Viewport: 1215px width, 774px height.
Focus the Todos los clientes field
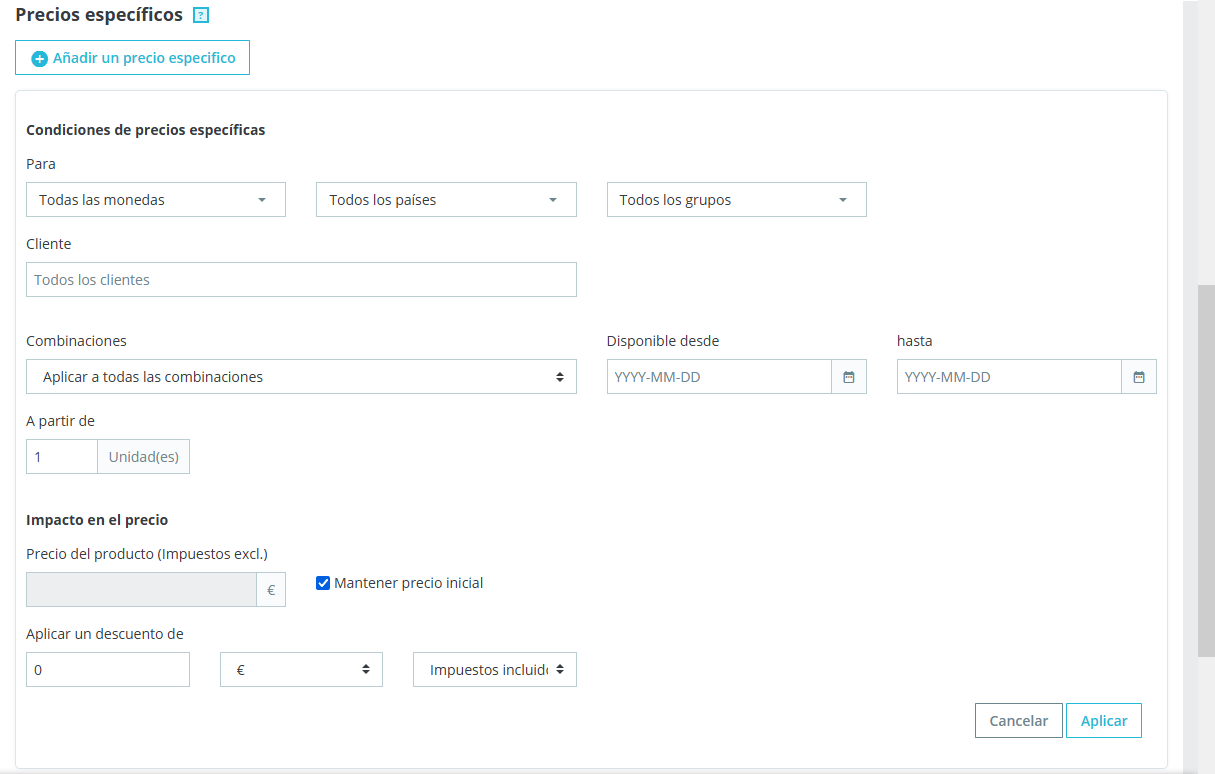click(x=301, y=280)
